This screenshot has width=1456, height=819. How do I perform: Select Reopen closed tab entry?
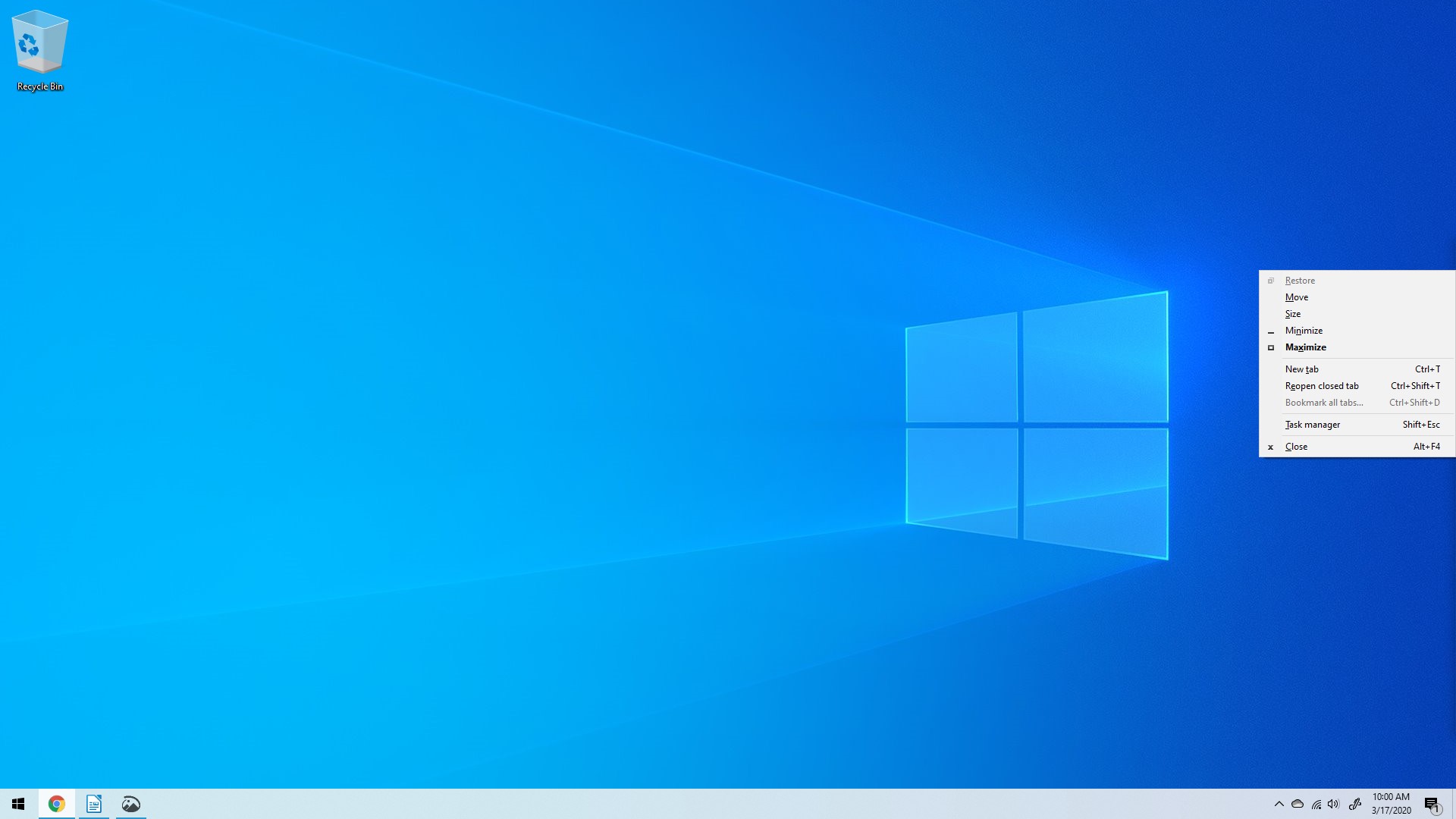click(x=1357, y=386)
